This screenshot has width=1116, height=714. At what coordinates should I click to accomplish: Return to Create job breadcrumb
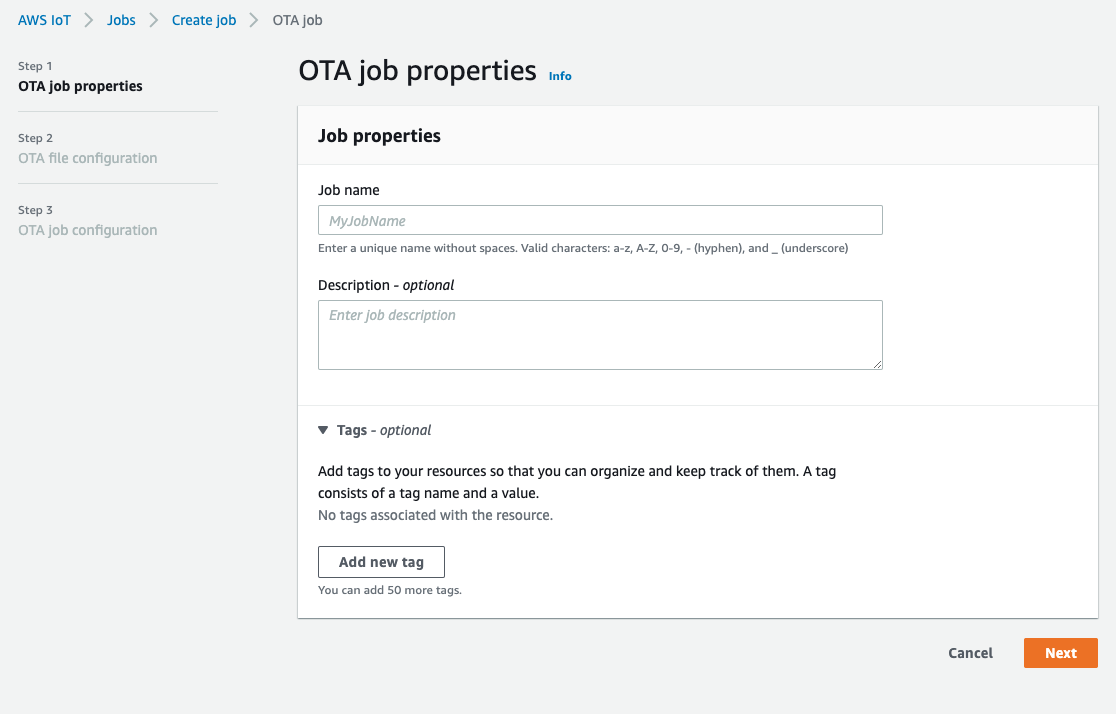point(204,20)
